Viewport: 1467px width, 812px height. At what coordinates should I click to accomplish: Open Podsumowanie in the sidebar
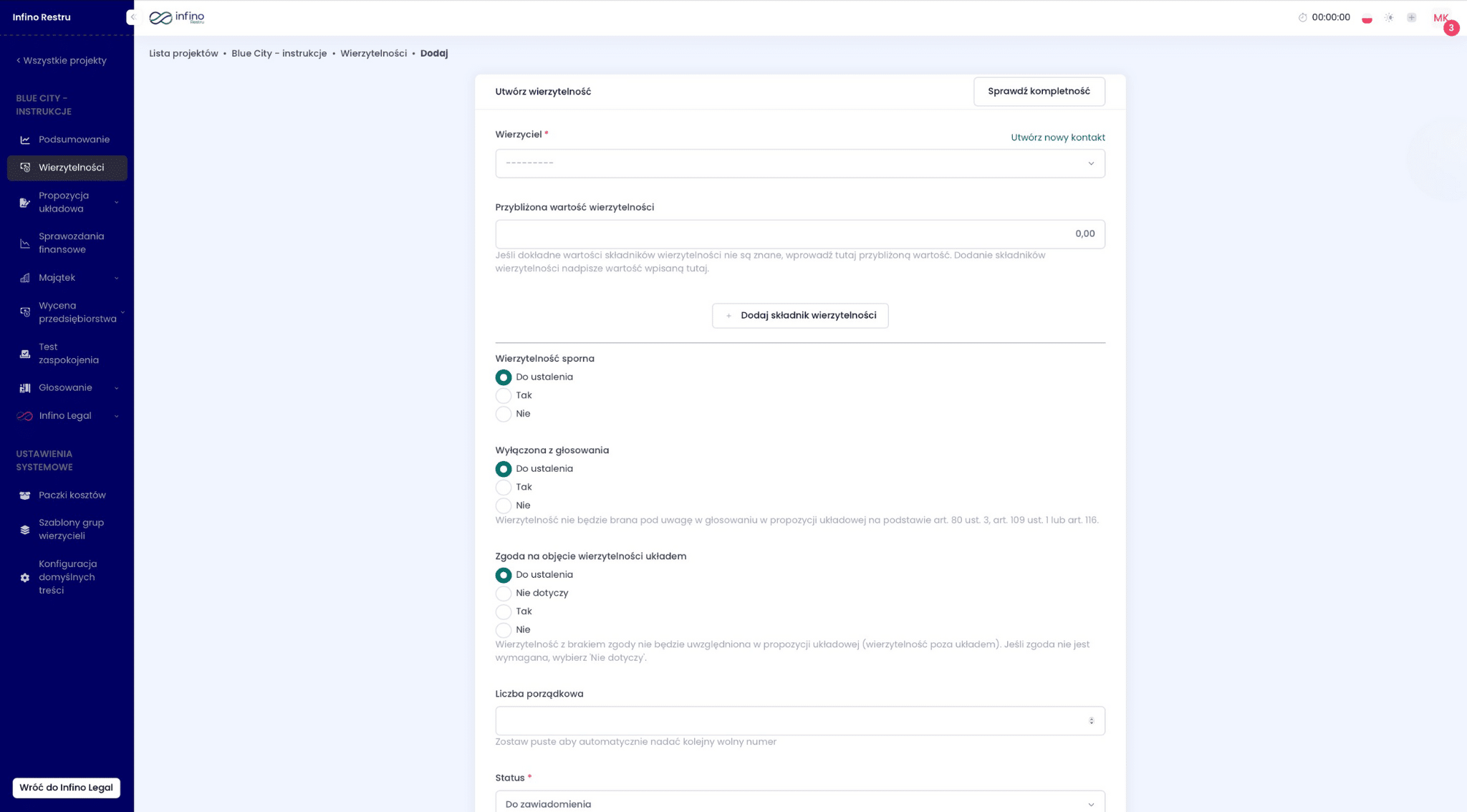[74, 140]
